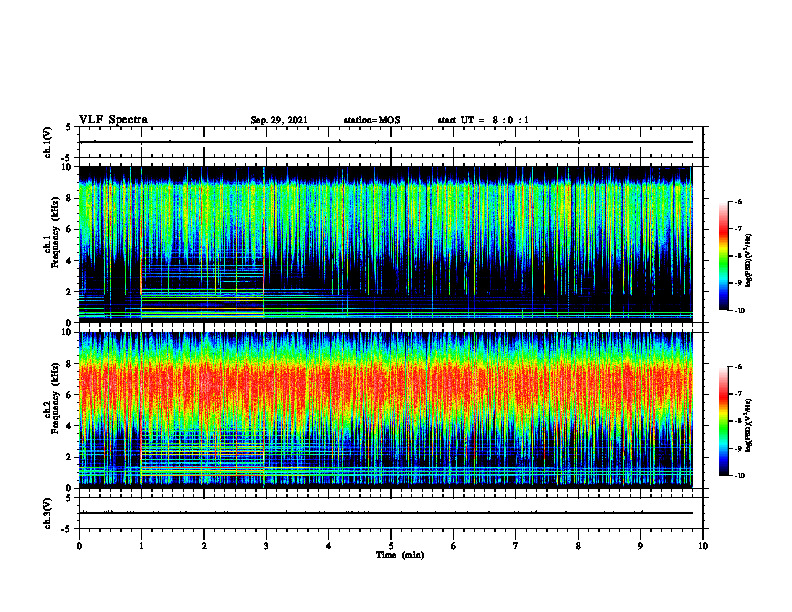The width and height of the screenshot is (792, 612).
Task: Click the ch.2 spectrogram panel
Action: [x=385, y=410]
